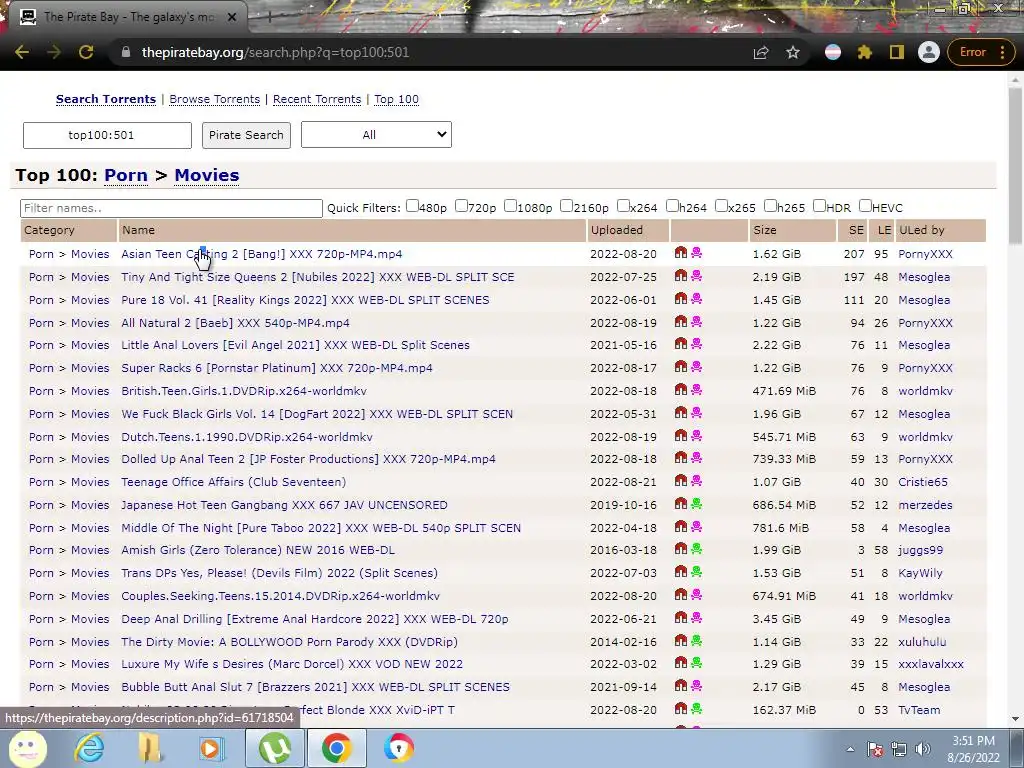
Task: Open Windows Explorer folder on taskbar
Action: (x=150, y=748)
